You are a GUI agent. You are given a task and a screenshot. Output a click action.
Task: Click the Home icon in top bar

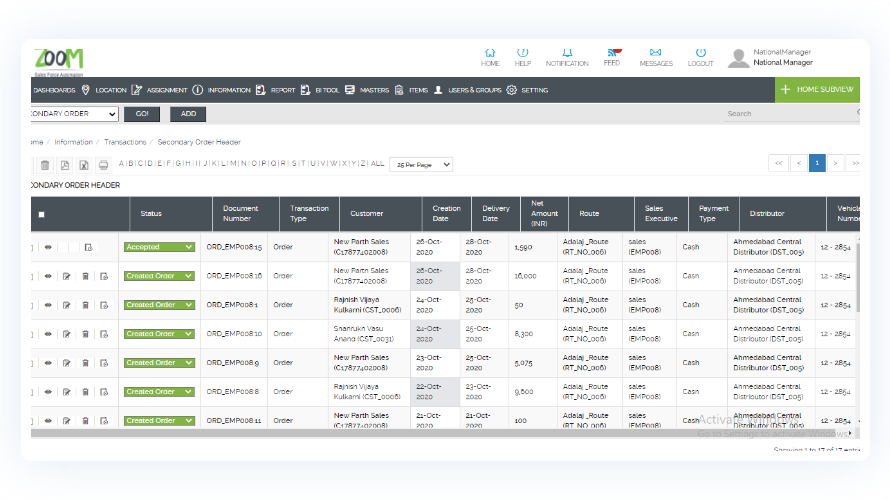pyautogui.click(x=490, y=53)
